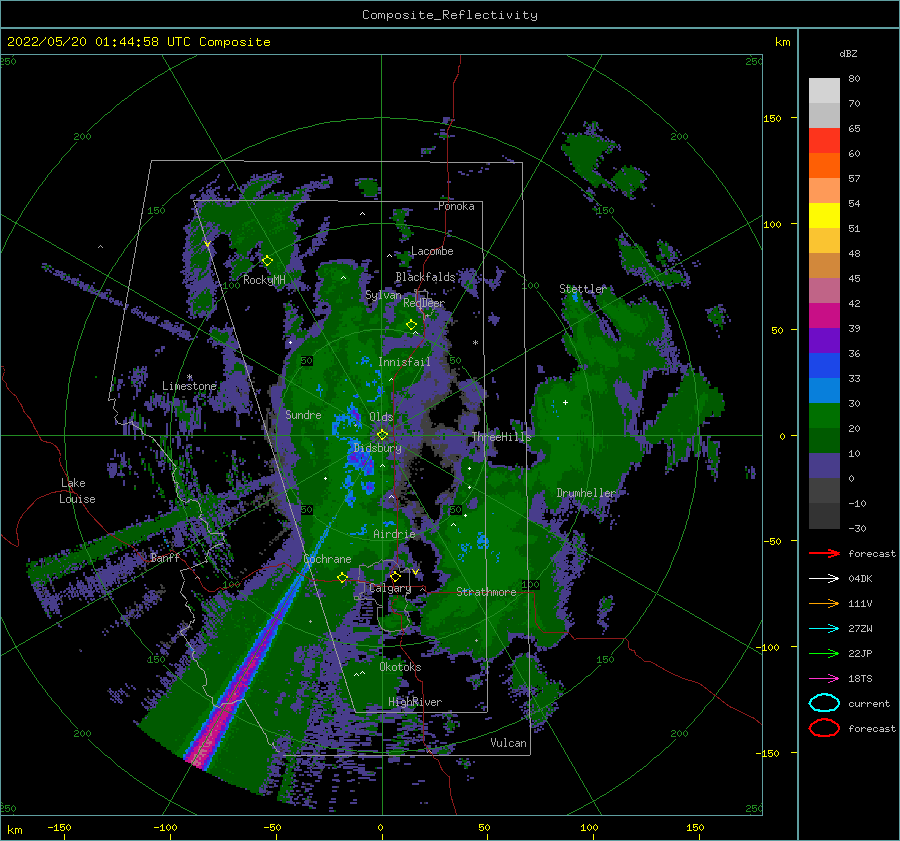Screen dimensions: 900x841
Task: Click the RockyMH label
Action: (264, 280)
